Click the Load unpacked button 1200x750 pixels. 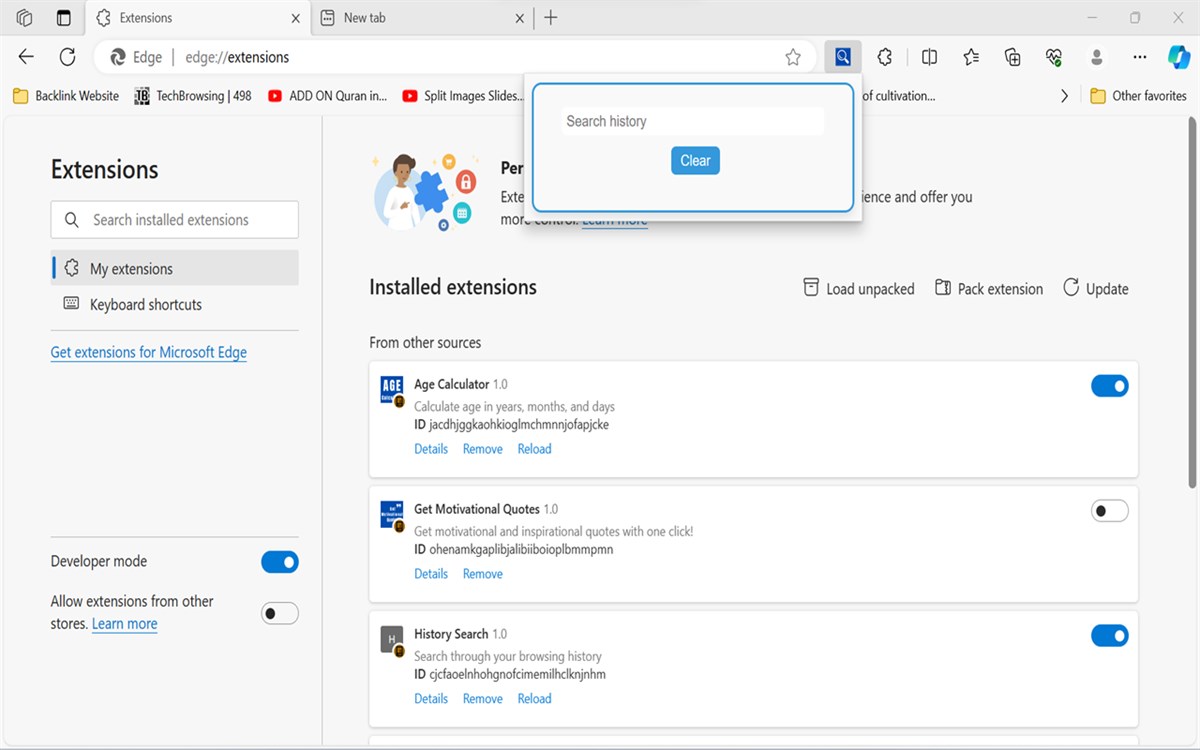859,289
